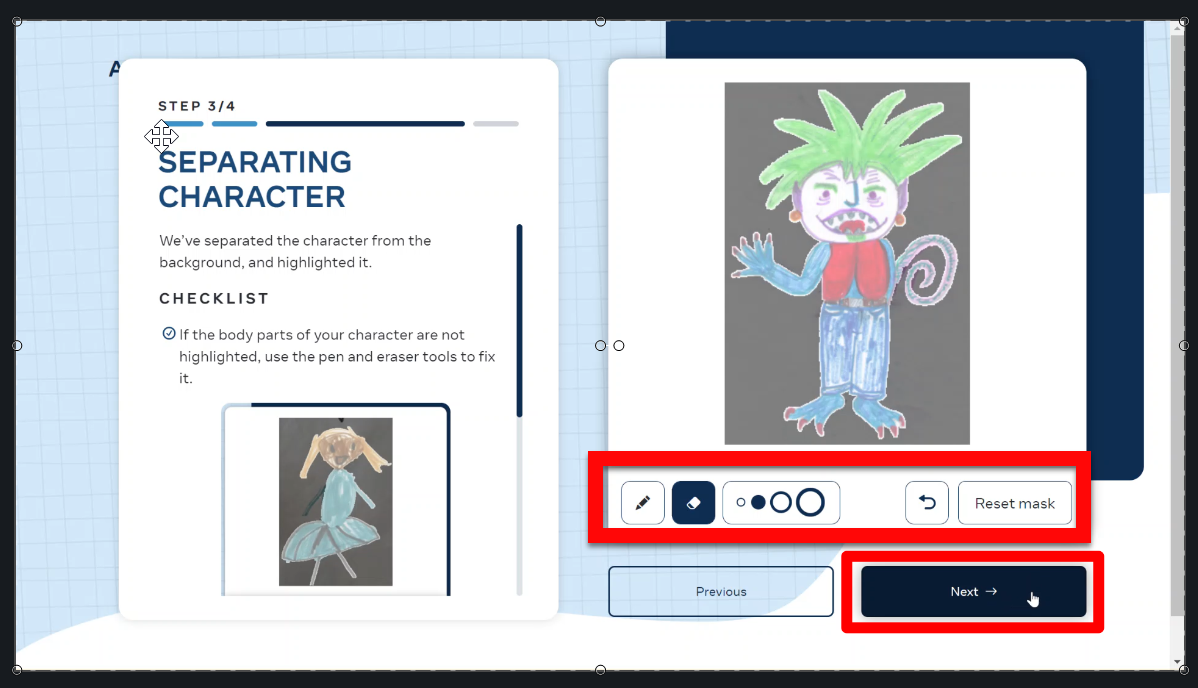Click the third step progress bar segment
The width and height of the screenshot is (1198, 688).
click(x=365, y=123)
